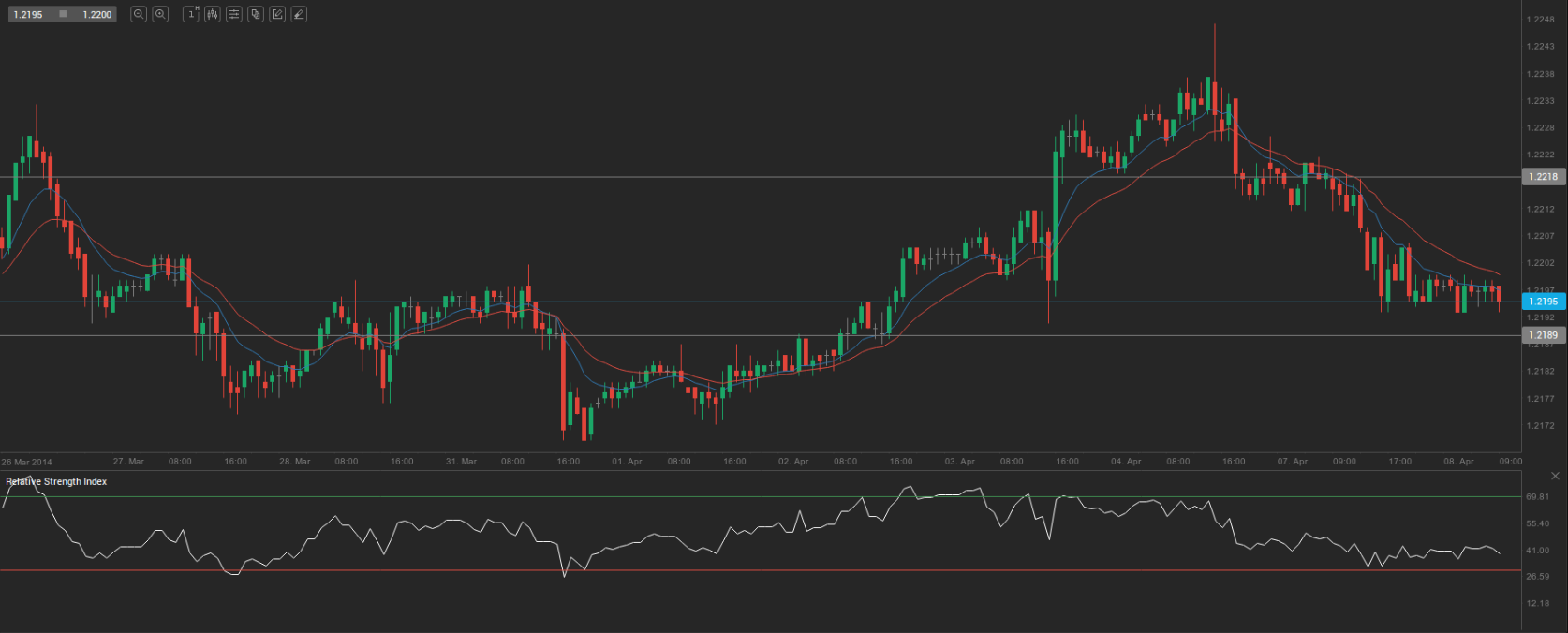Click the 04. Apr date on time axis

click(1125, 462)
